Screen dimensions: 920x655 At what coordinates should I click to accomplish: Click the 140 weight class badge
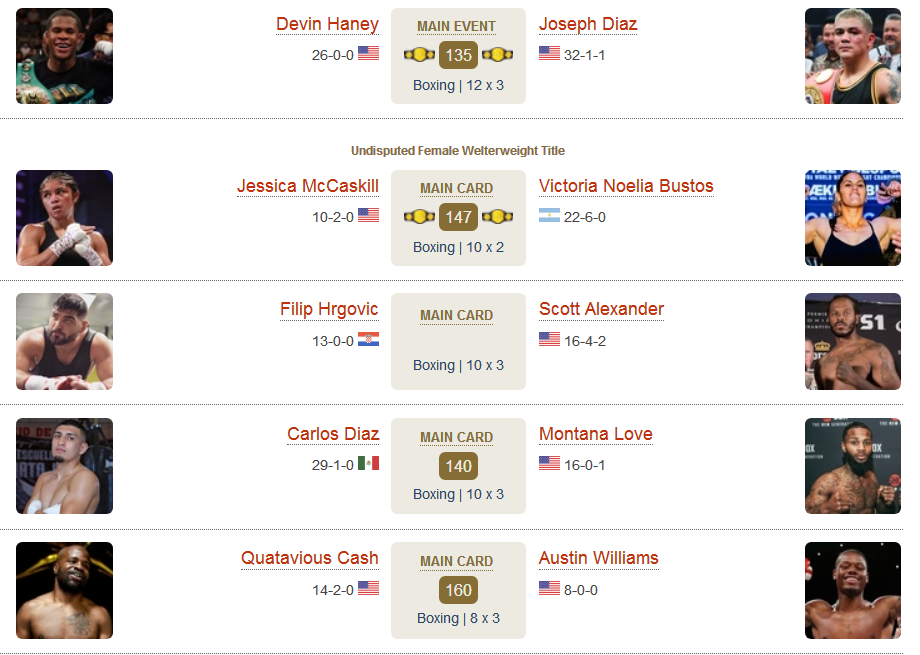[458, 466]
